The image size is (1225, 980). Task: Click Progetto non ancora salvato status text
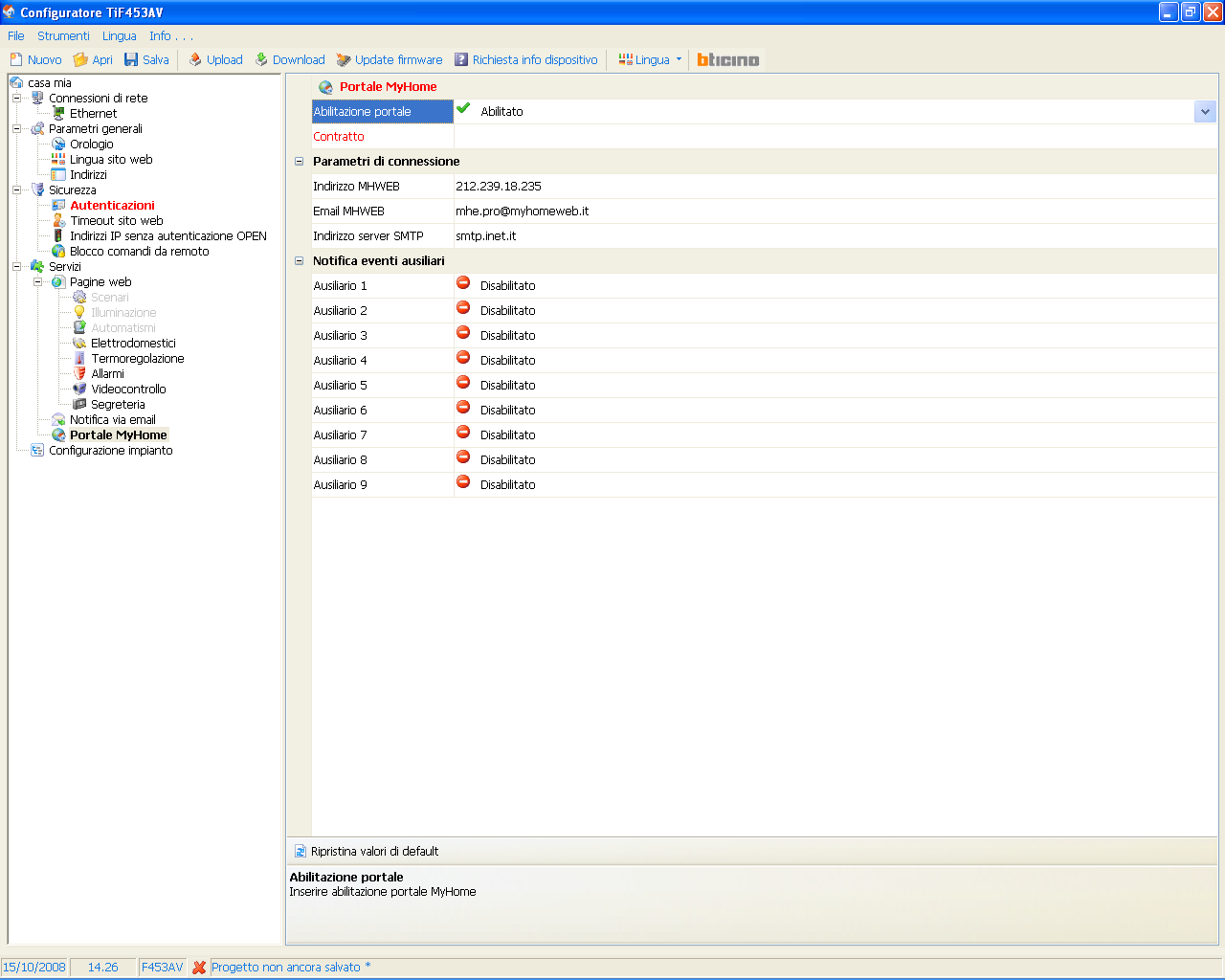click(286, 968)
